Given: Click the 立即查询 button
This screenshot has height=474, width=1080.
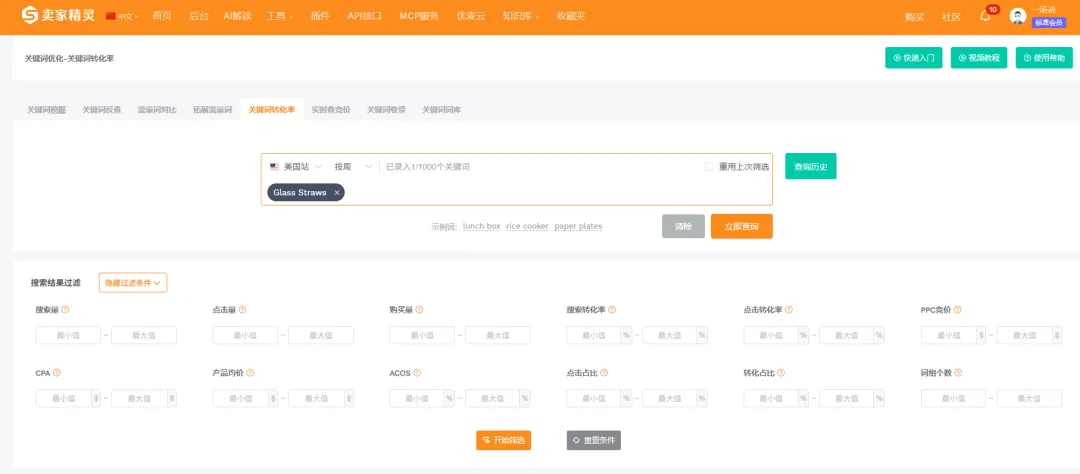Looking at the screenshot, I should click(x=742, y=226).
